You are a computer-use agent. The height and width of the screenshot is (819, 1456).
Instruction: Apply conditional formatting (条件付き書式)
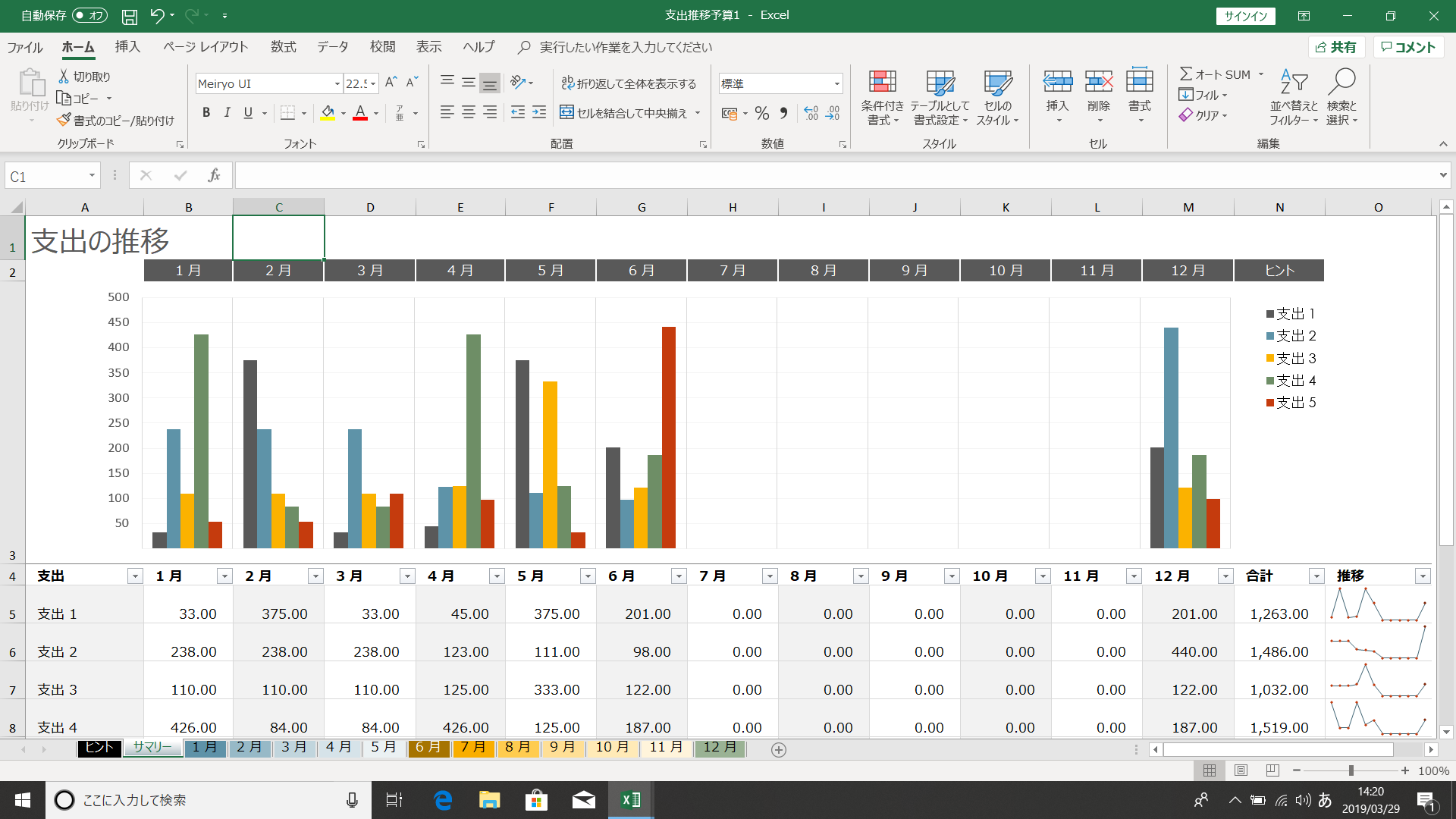(x=882, y=99)
